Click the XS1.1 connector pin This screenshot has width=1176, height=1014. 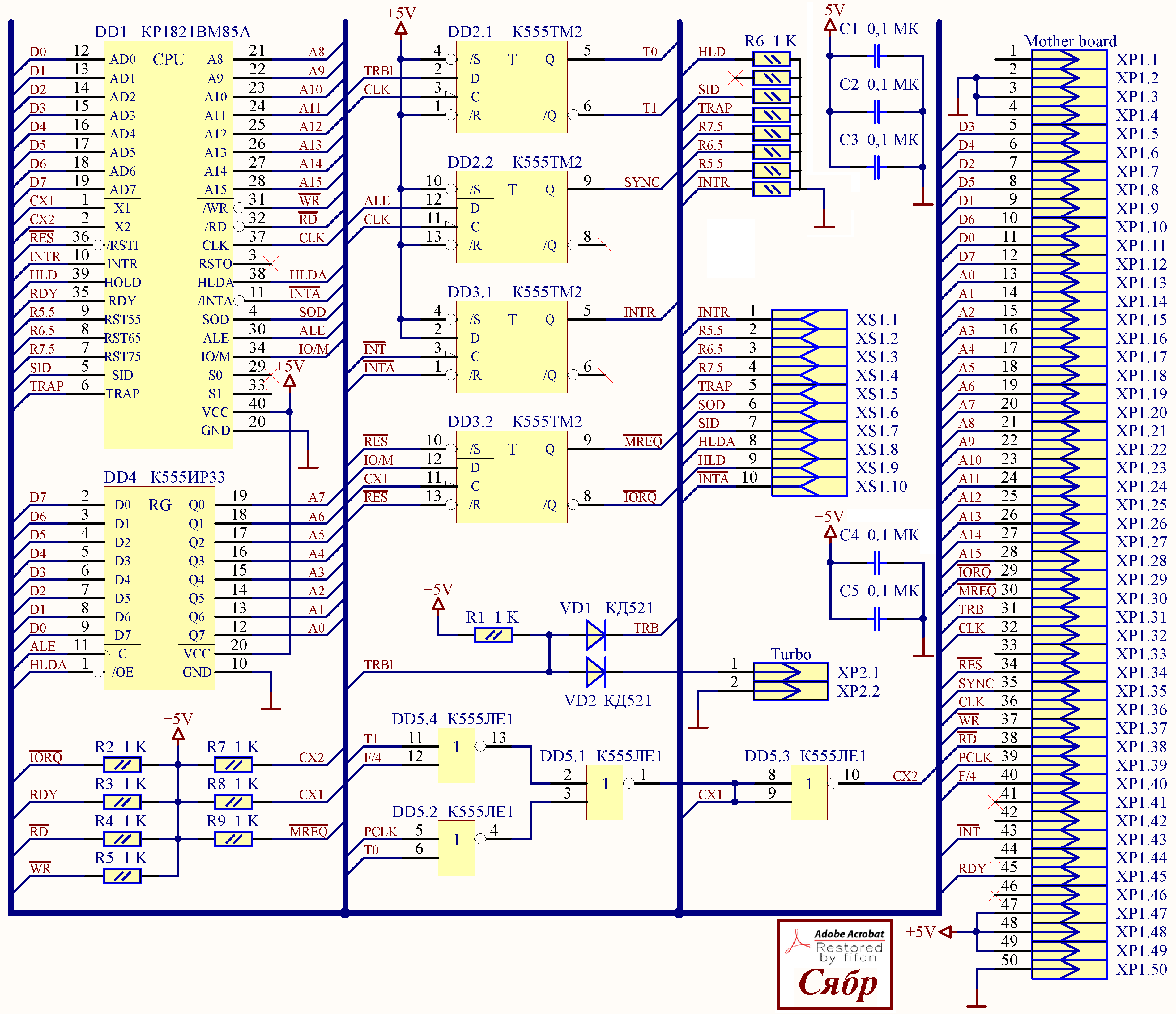pyautogui.click(x=809, y=320)
